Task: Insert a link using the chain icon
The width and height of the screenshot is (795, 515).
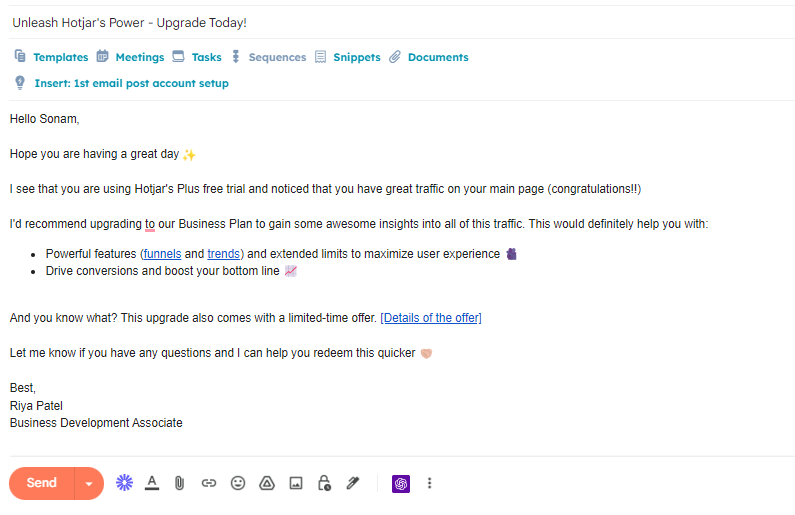Action: click(x=209, y=483)
